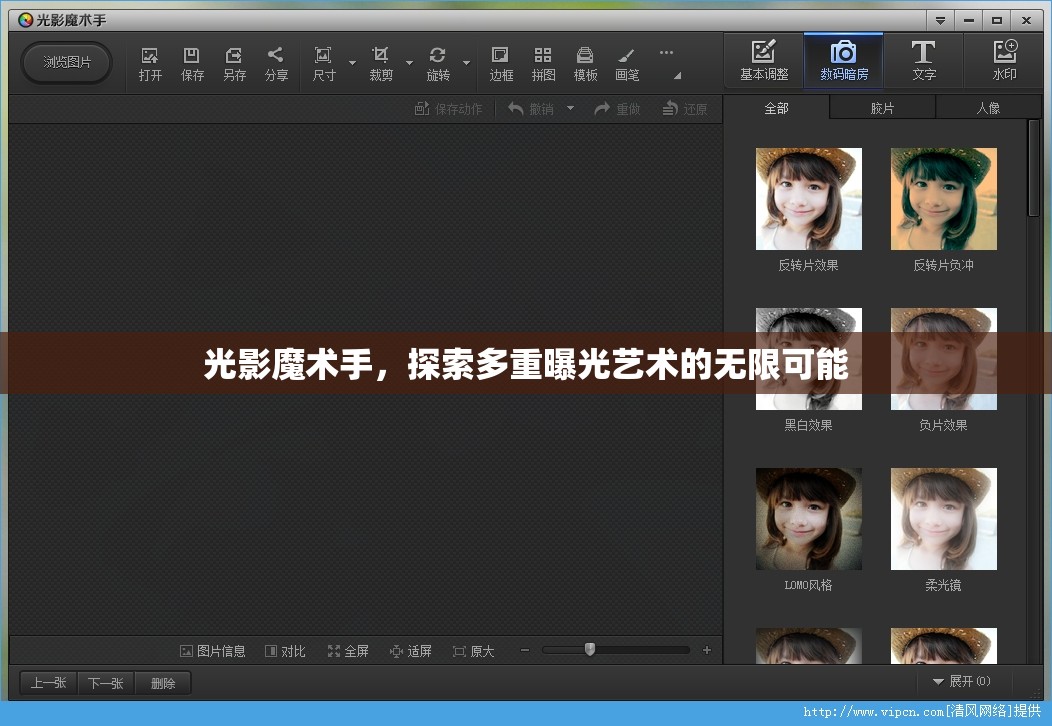
Task: Click the 保存 save icon
Action: 192,64
